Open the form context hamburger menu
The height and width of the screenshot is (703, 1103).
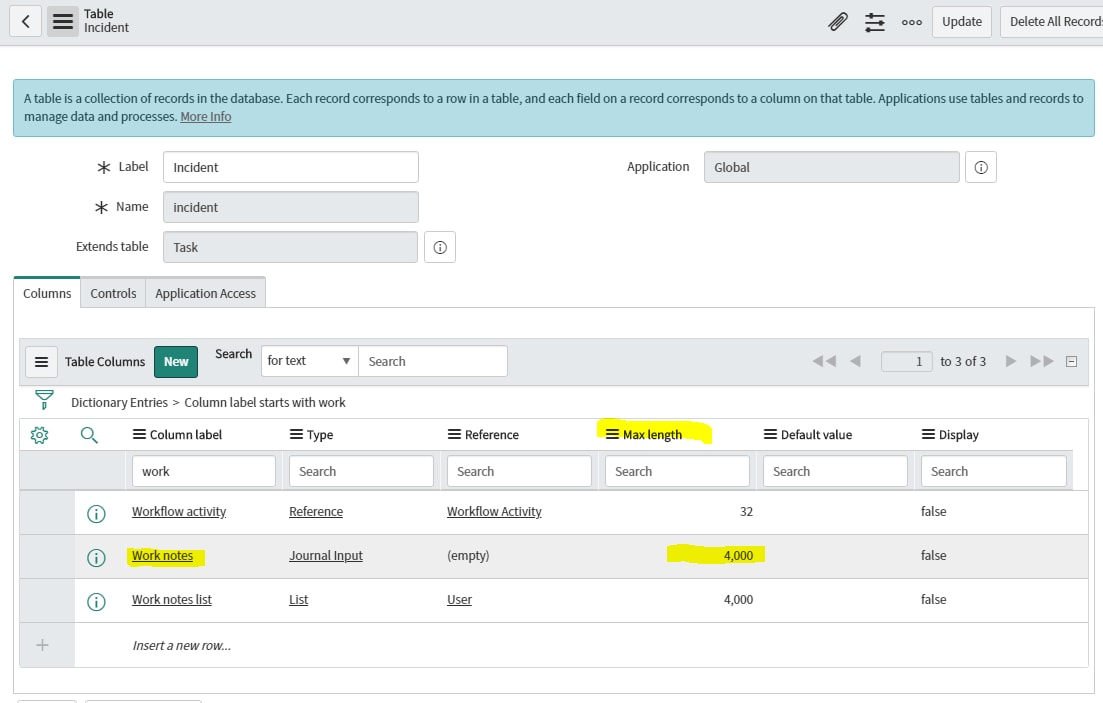pyautogui.click(x=63, y=21)
